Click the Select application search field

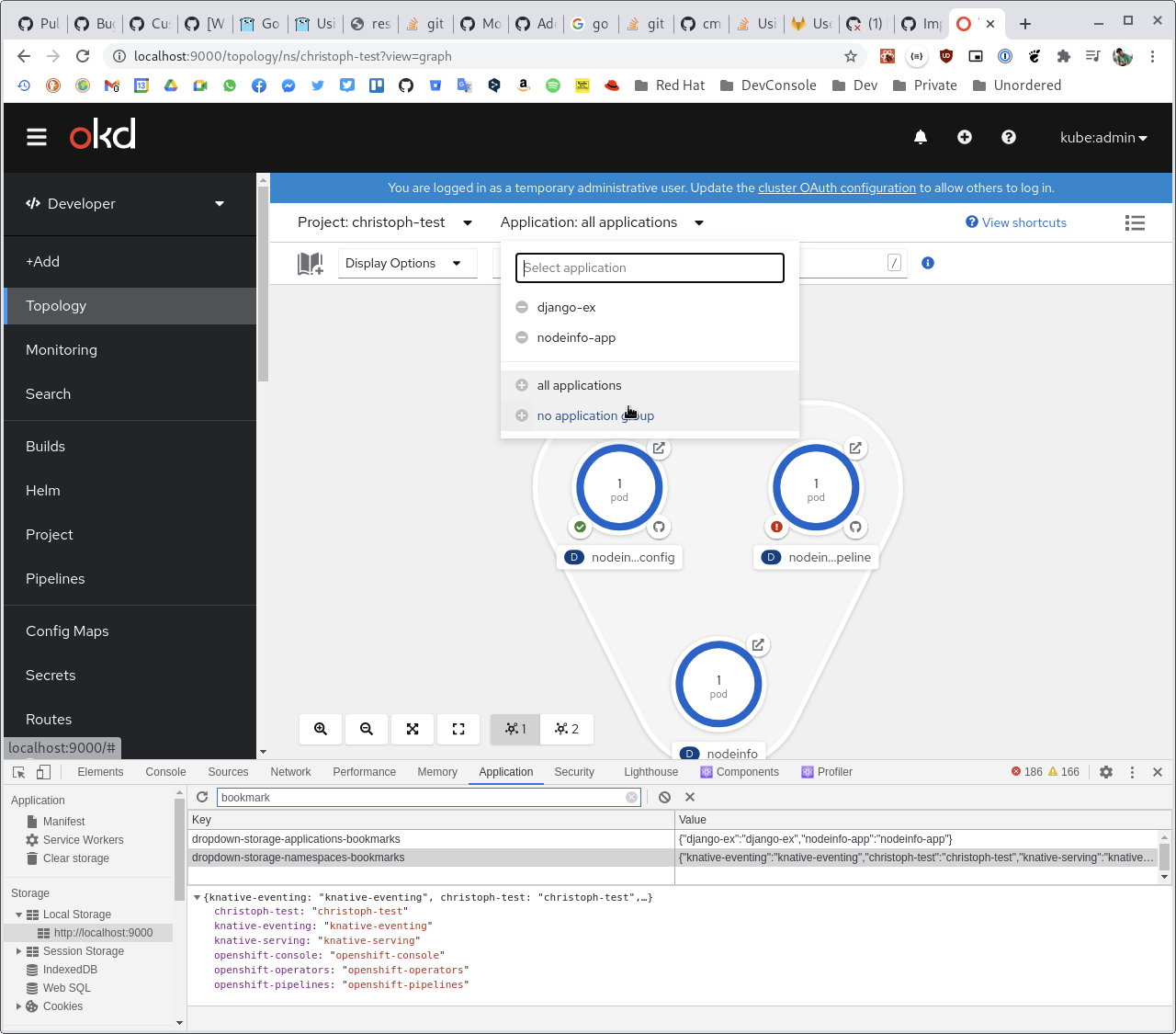[650, 267]
